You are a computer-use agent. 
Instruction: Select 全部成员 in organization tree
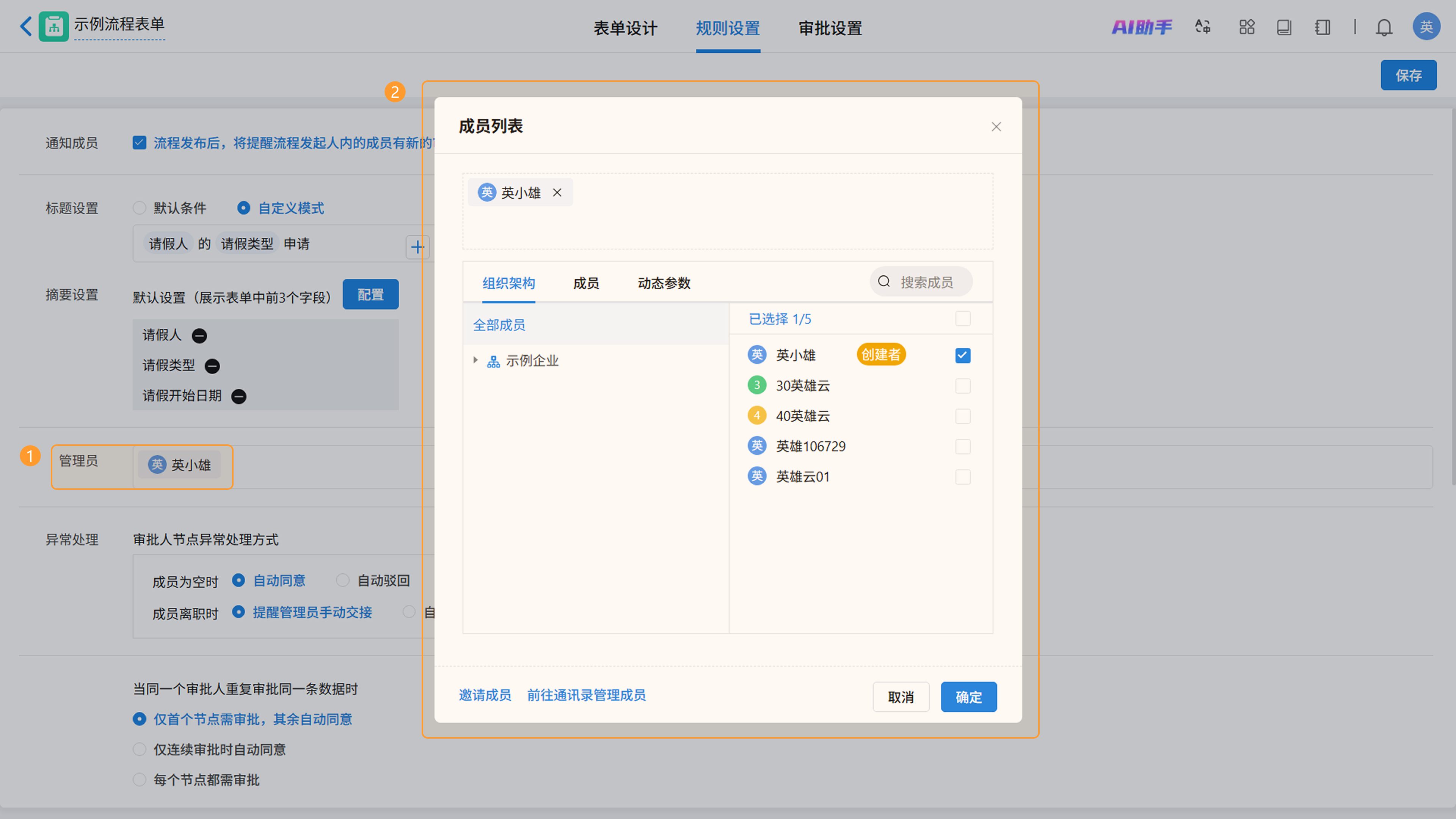[499, 325]
